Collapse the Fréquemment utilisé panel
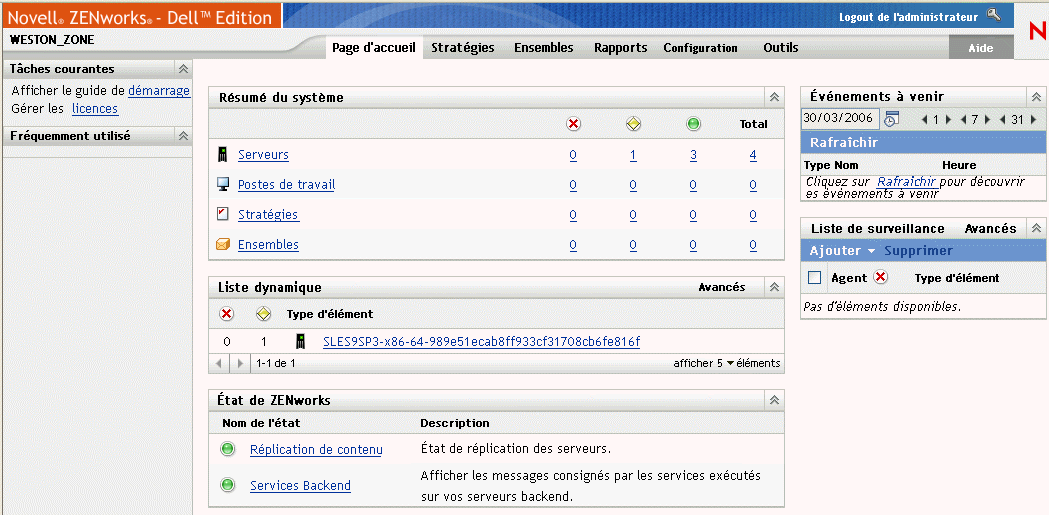 (x=183, y=136)
